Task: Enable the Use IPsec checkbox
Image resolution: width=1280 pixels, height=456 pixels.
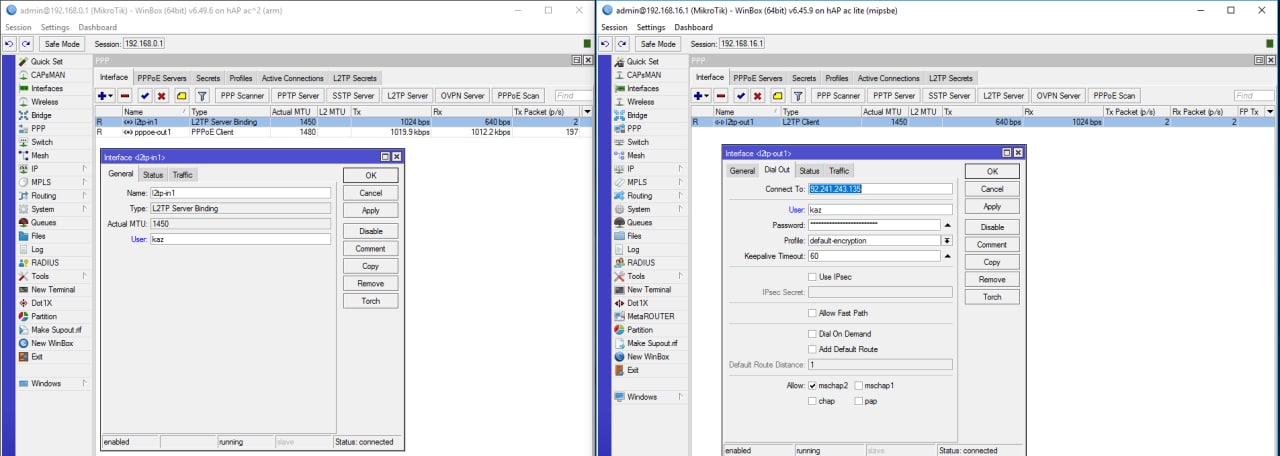Action: 812,277
